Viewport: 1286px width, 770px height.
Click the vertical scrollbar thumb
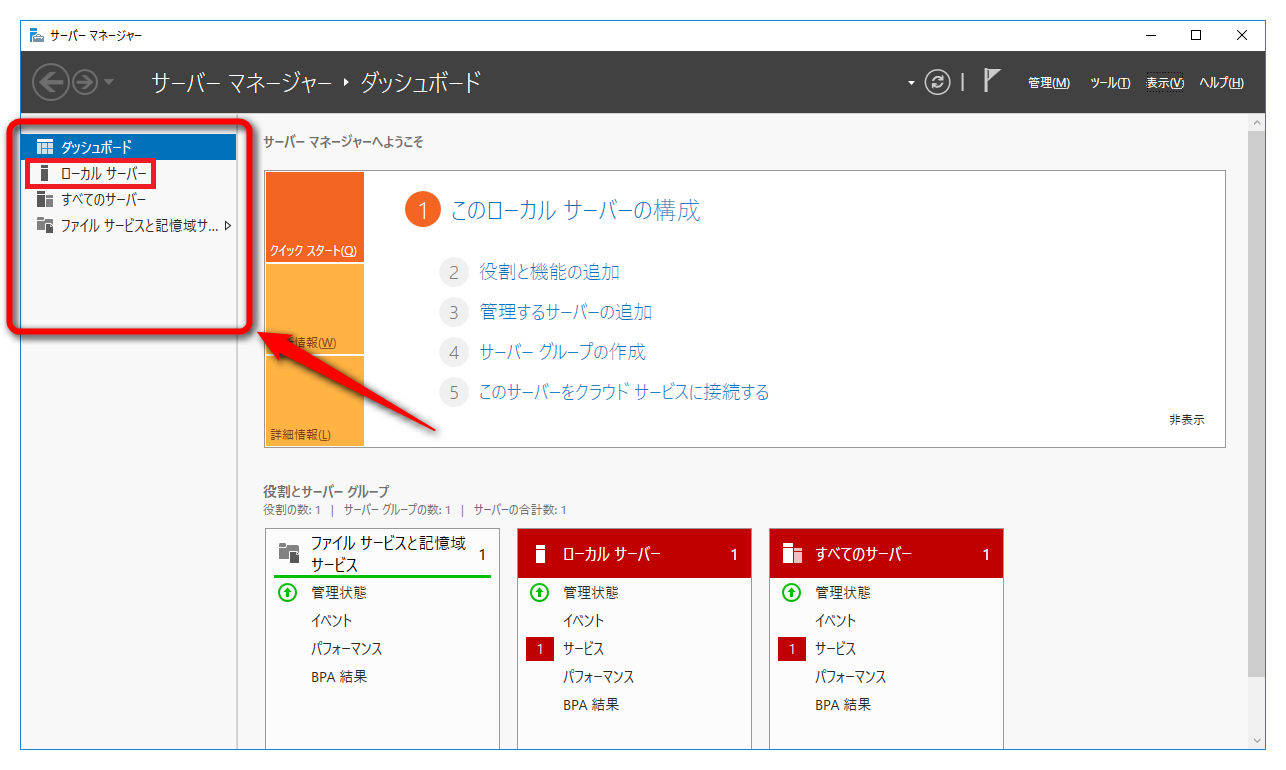(1257, 404)
